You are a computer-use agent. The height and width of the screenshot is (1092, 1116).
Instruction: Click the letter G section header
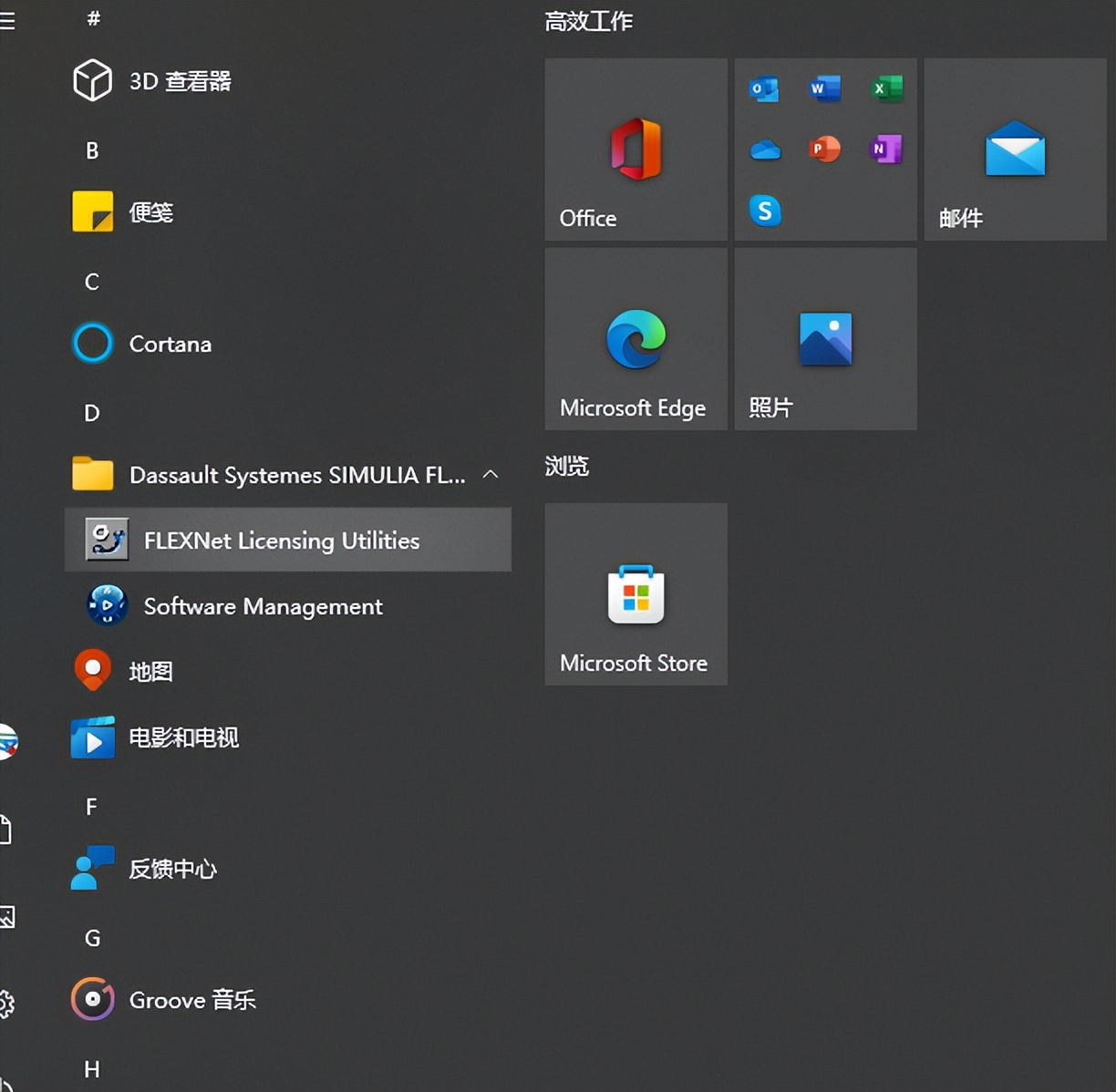(x=91, y=938)
